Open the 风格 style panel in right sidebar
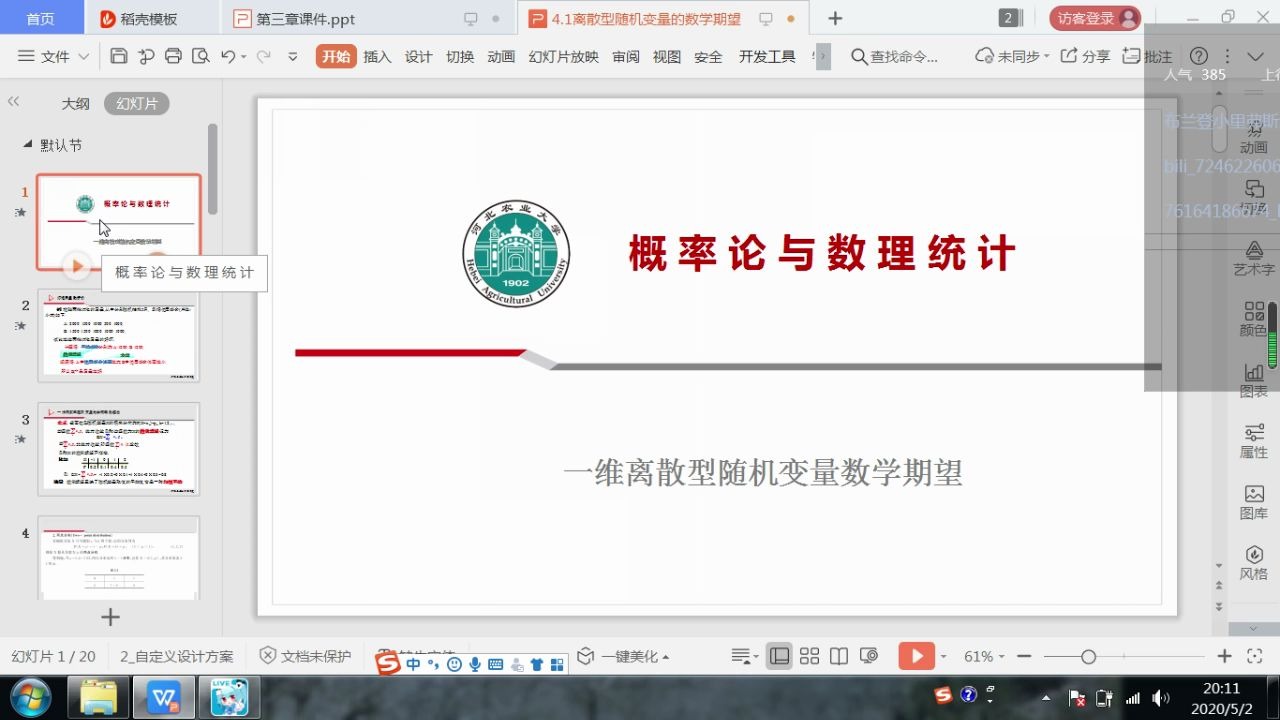Screen dimensions: 1280x720 [1254, 564]
